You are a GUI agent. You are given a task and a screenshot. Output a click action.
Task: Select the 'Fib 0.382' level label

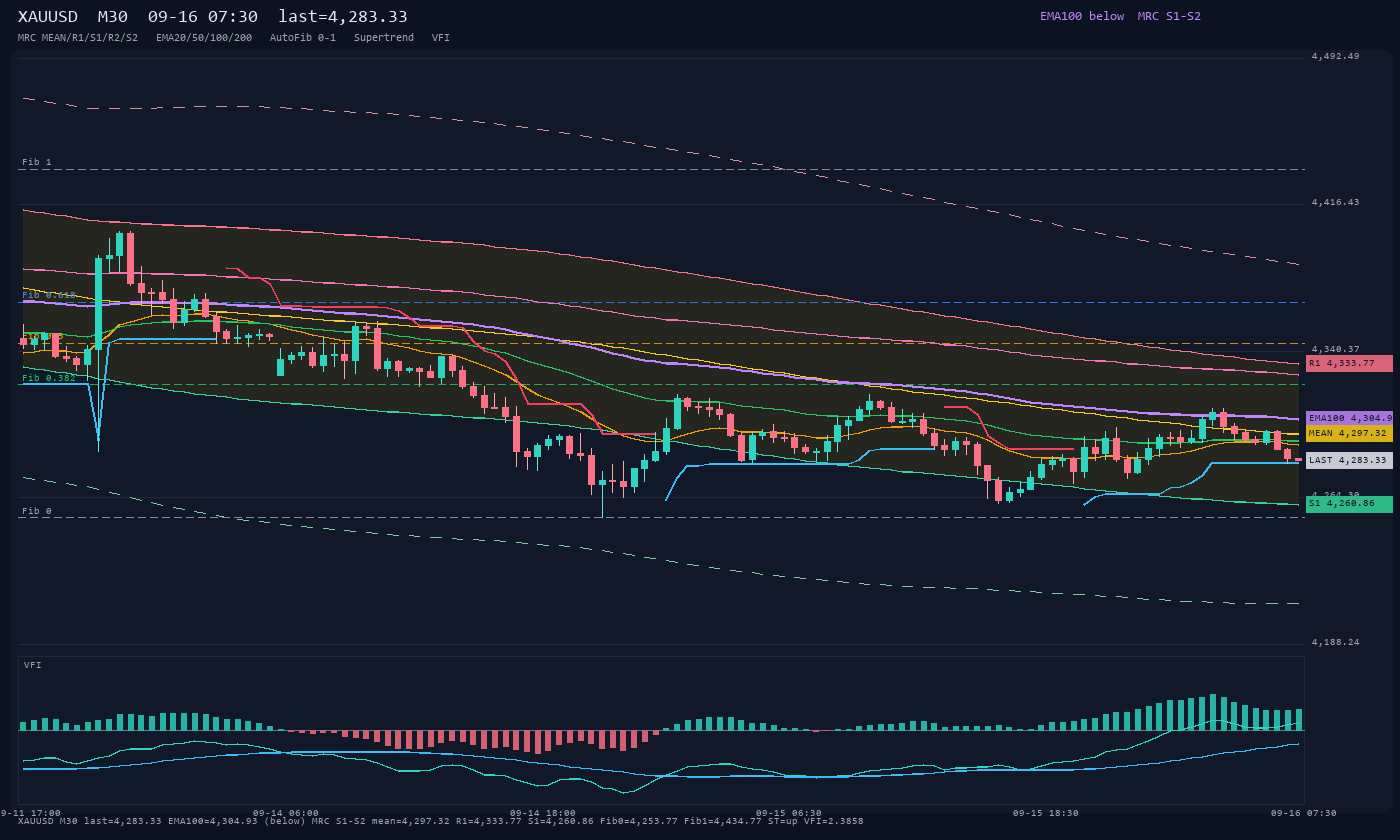49,378
